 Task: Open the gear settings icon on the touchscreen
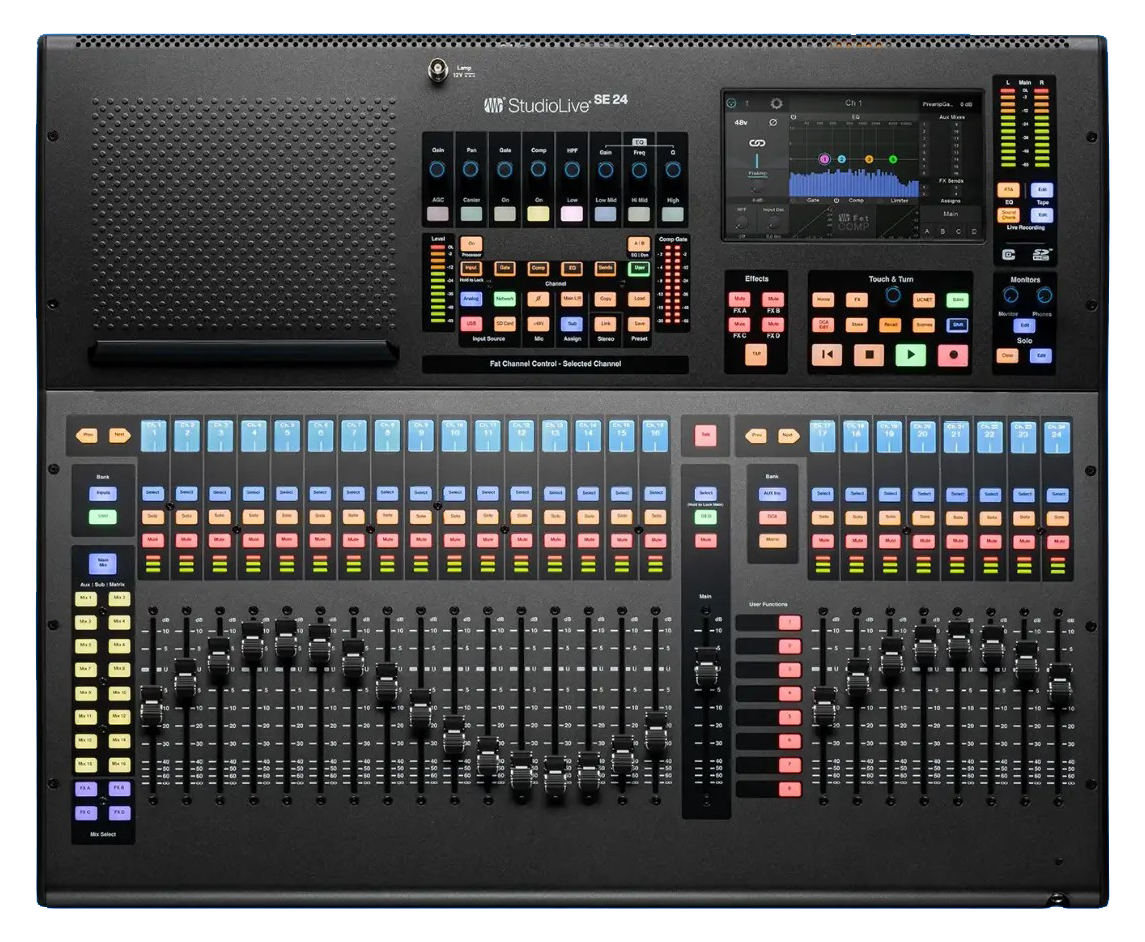click(776, 104)
